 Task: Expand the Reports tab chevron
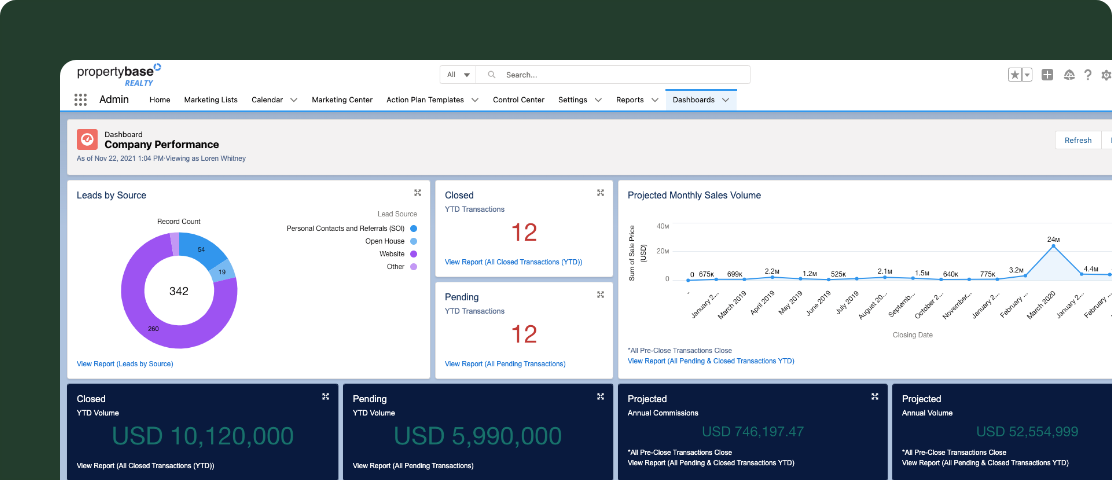tap(655, 100)
